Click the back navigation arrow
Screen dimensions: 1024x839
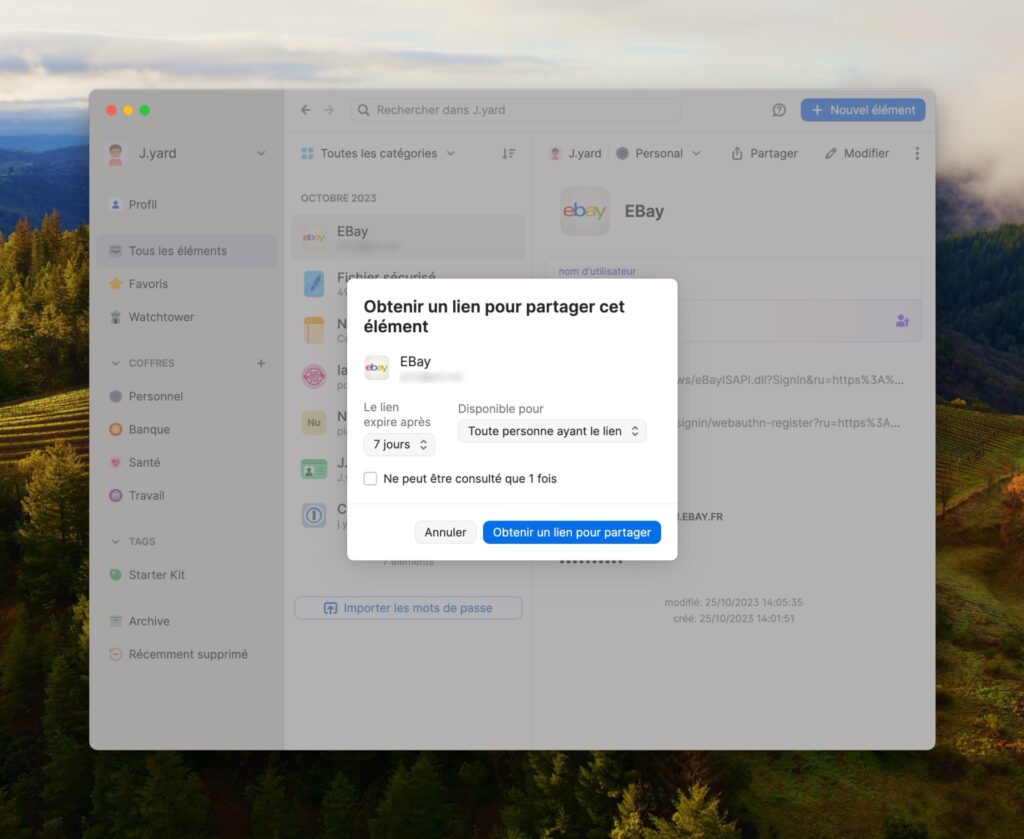(x=306, y=110)
